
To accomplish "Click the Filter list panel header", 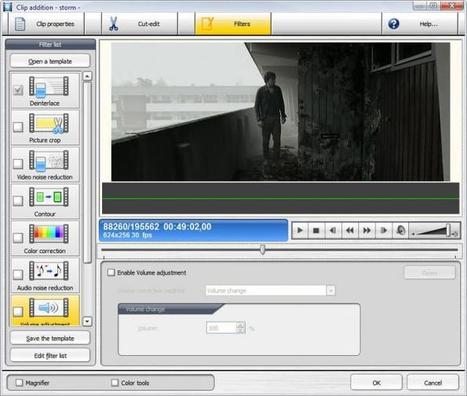I will coord(50,44).
